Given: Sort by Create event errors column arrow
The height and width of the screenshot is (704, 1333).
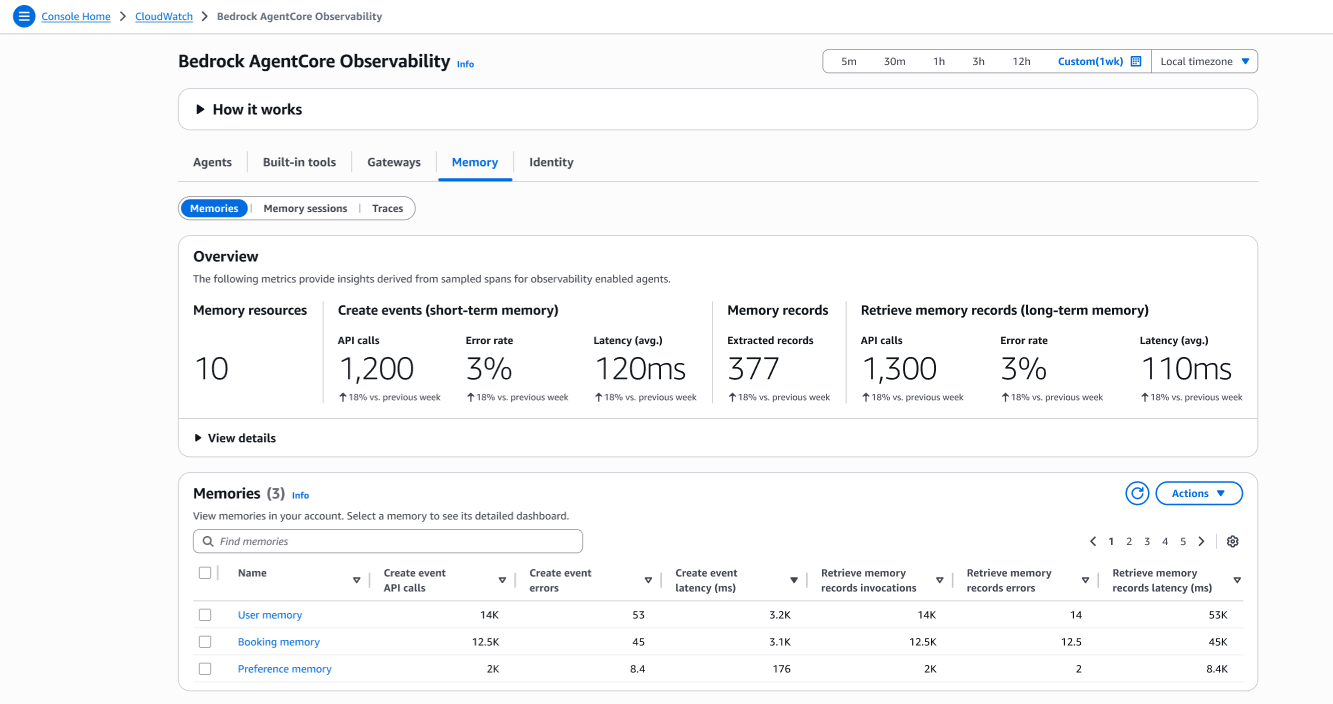Looking at the screenshot, I should point(648,580).
